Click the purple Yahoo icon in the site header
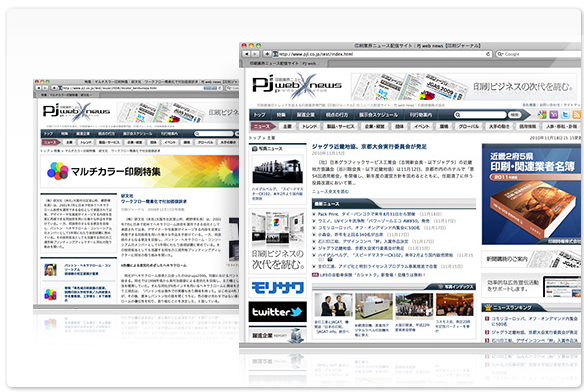 [553, 115]
